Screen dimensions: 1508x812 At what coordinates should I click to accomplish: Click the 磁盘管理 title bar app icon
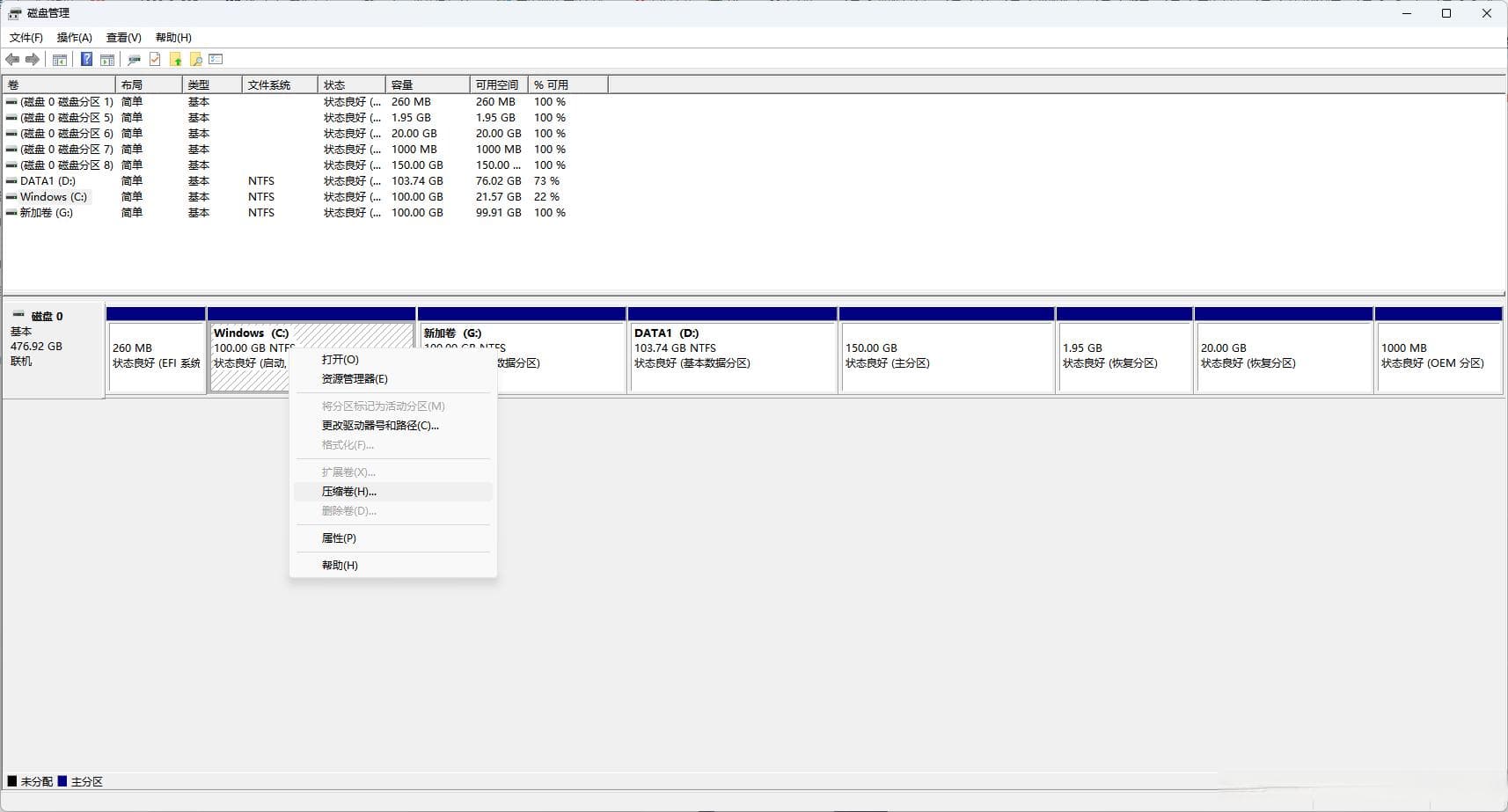coord(14,13)
